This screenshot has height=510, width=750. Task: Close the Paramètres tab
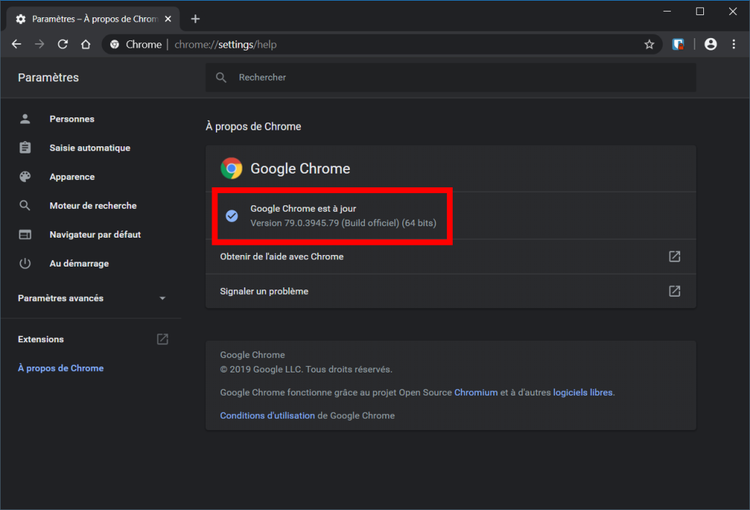click(167, 19)
